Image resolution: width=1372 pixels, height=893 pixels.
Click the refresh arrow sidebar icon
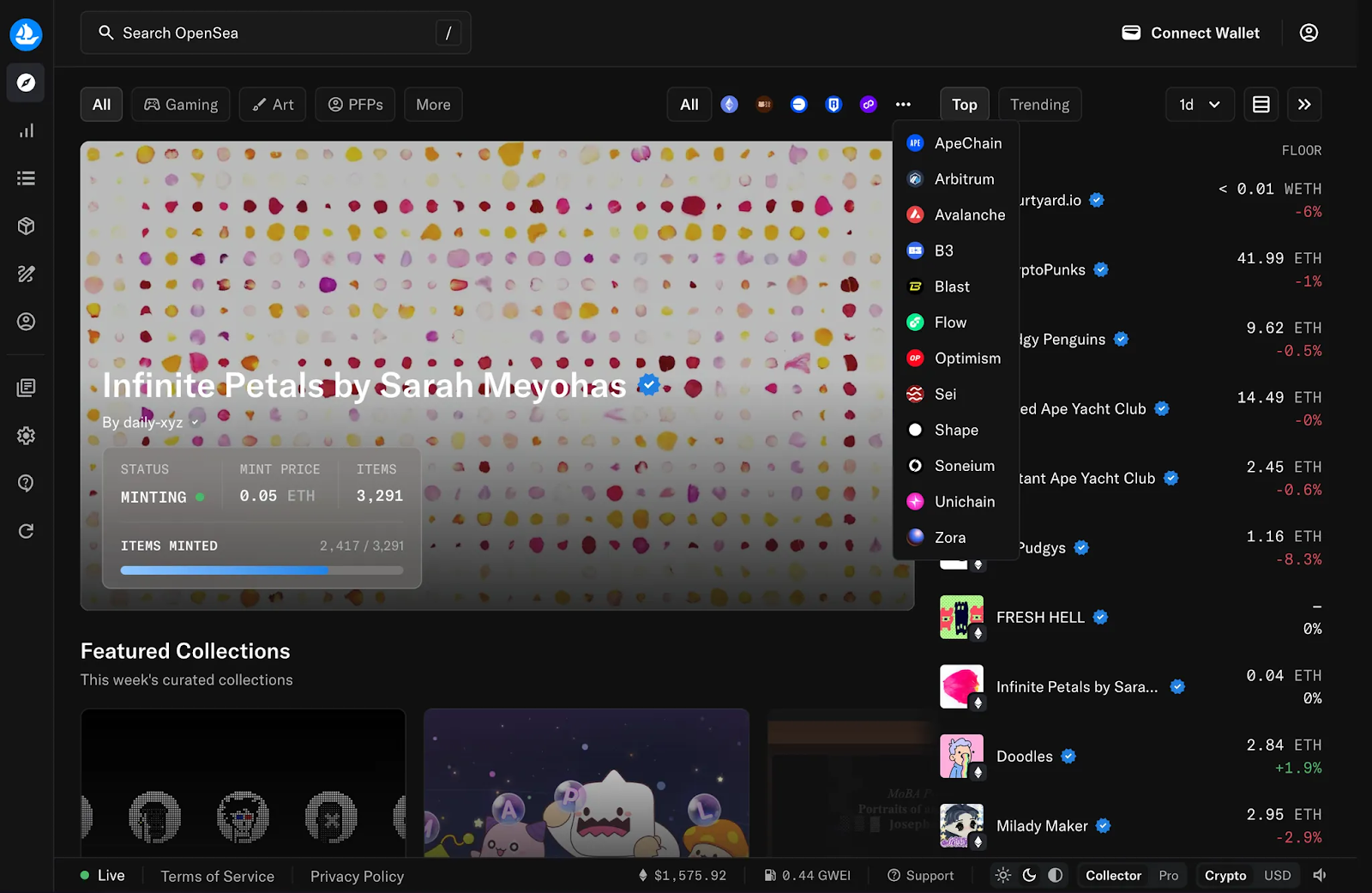[x=27, y=531]
